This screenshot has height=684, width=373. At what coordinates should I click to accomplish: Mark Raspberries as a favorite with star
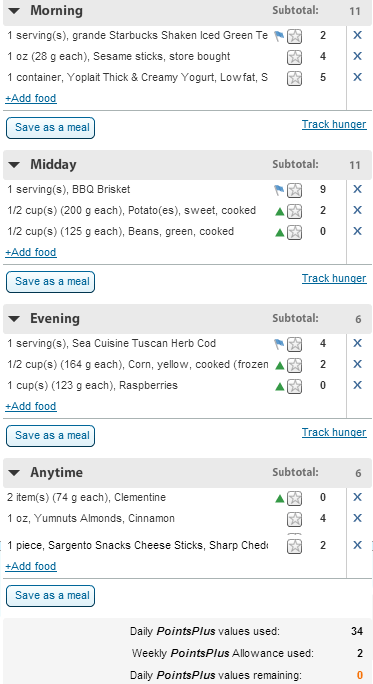[294, 386]
